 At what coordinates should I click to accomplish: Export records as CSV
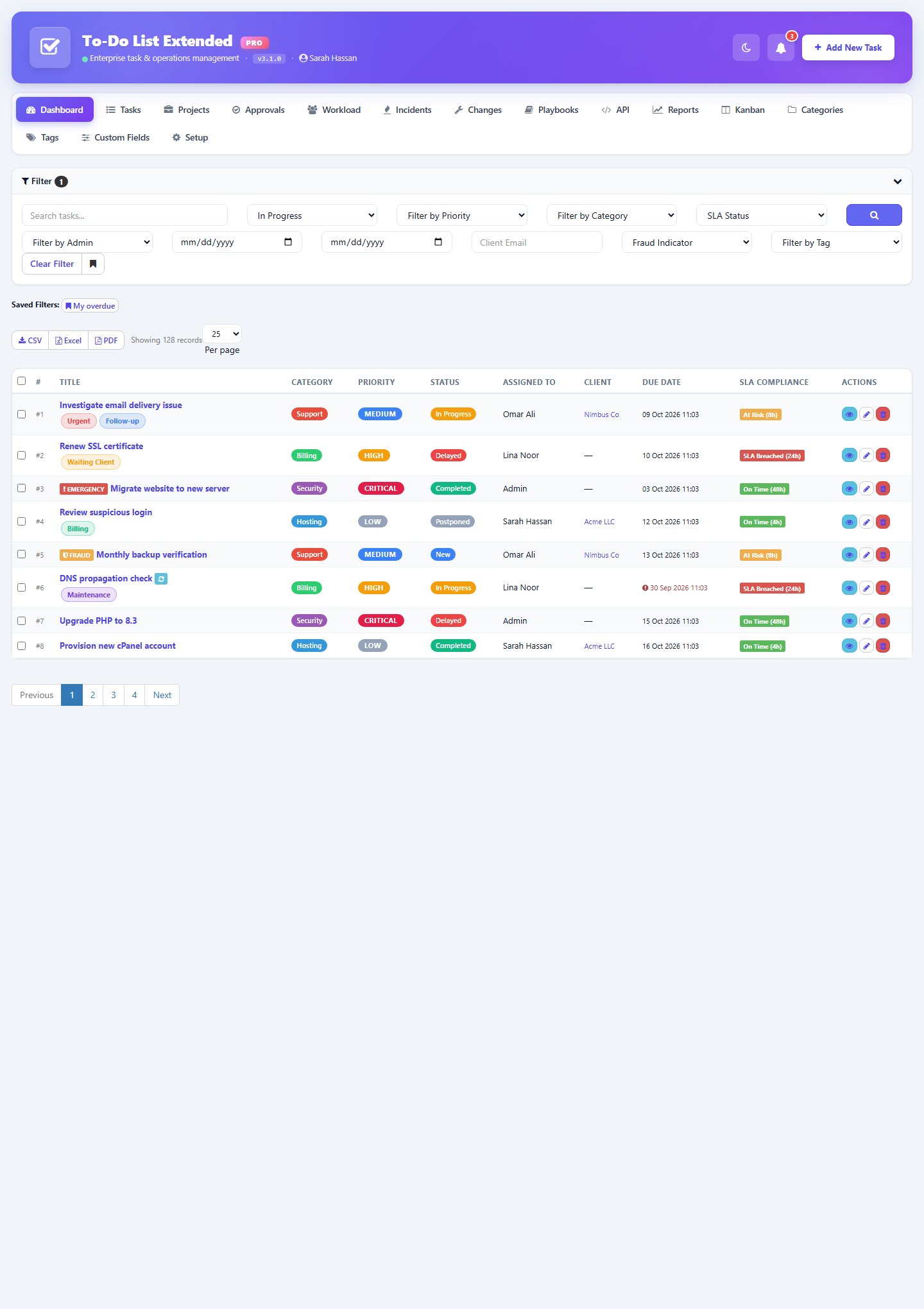[30, 341]
